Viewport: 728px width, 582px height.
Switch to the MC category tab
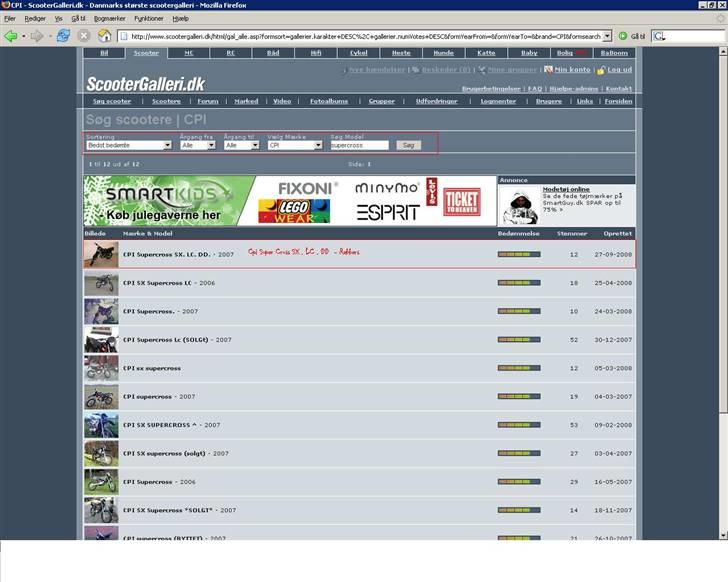(x=188, y=52)
